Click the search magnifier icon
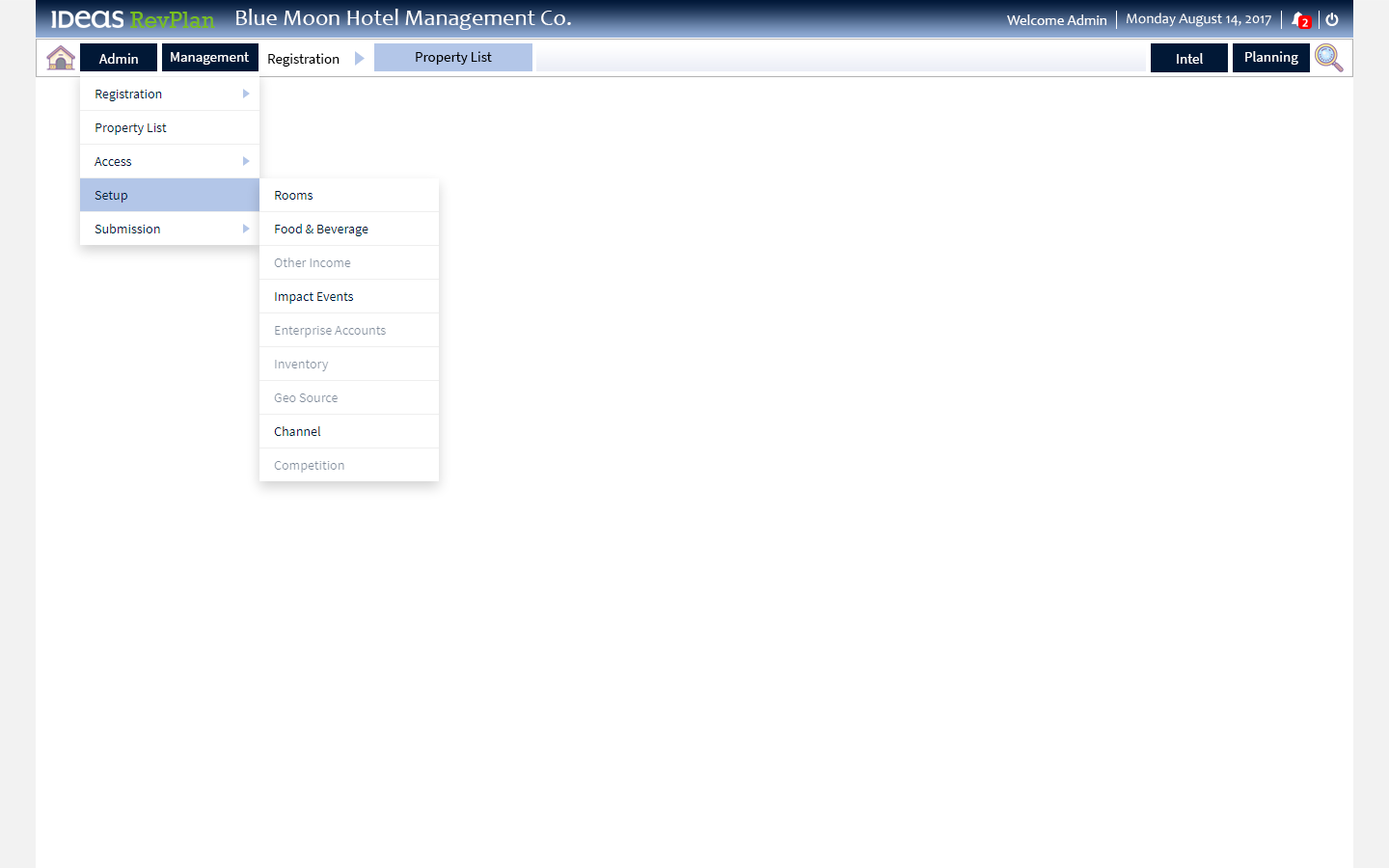This screenshot has height=868, width=1389. [1329, 58]
